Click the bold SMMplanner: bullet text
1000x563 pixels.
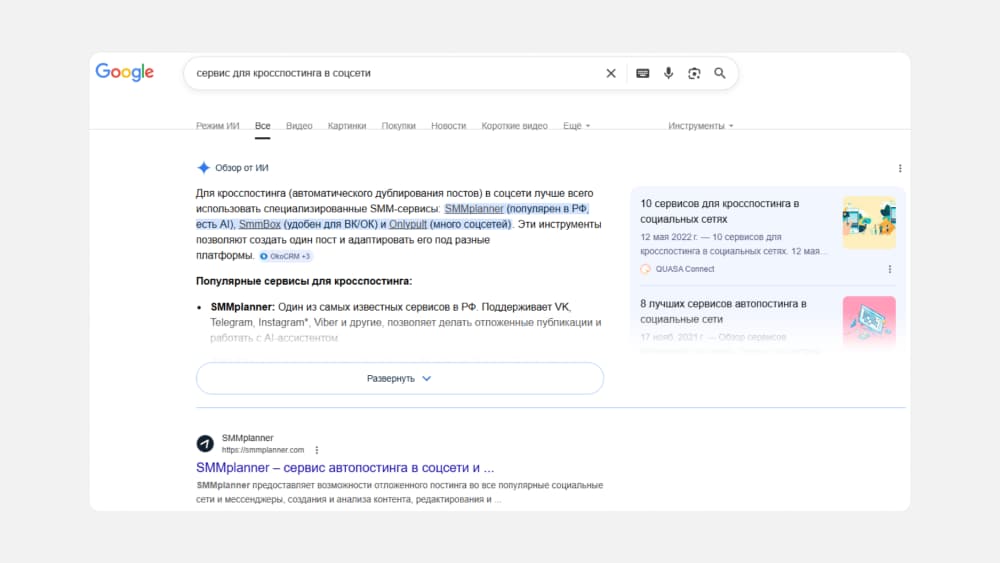click(x=242, y=307)
